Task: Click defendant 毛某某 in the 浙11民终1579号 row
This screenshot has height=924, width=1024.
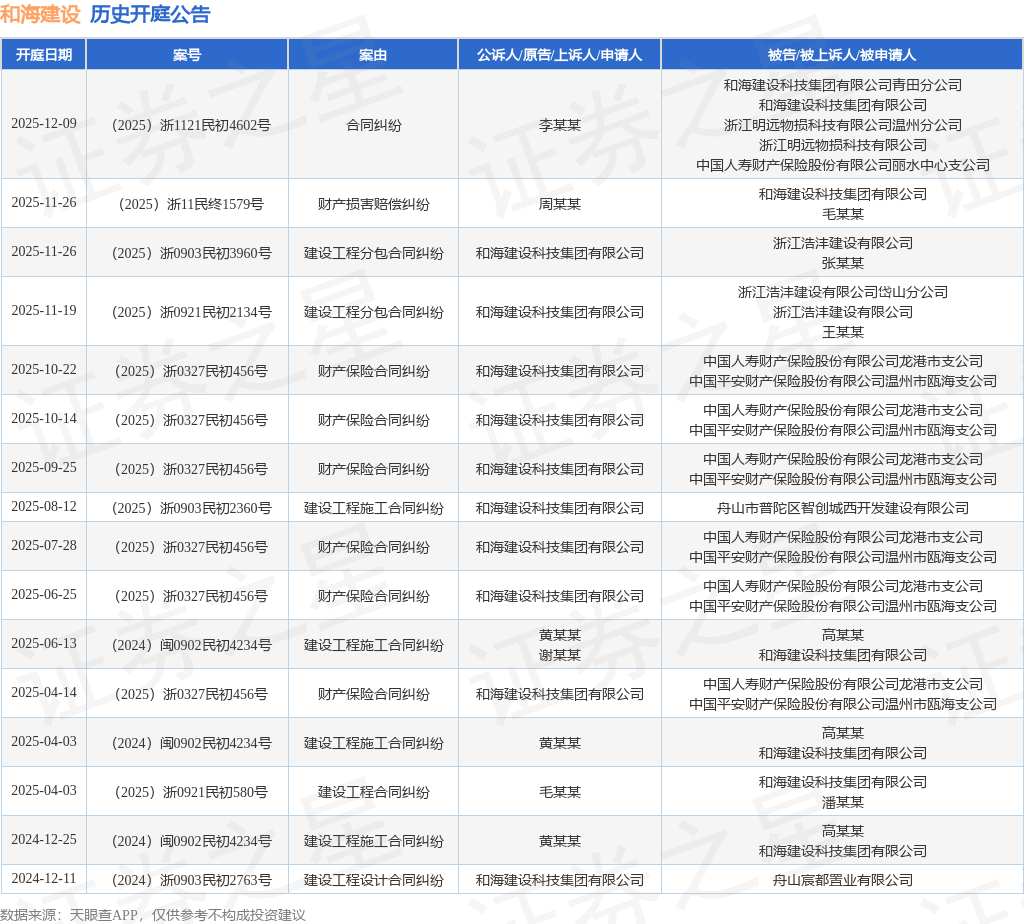Action: pyautogui.click(x=842, y=214)
